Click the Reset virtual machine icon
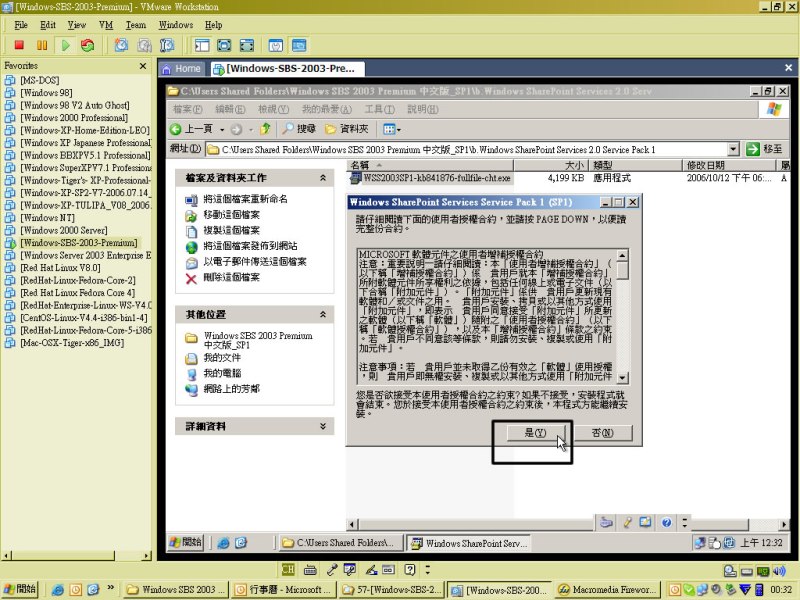Screen dimensions: 800x600 point(88,45)
